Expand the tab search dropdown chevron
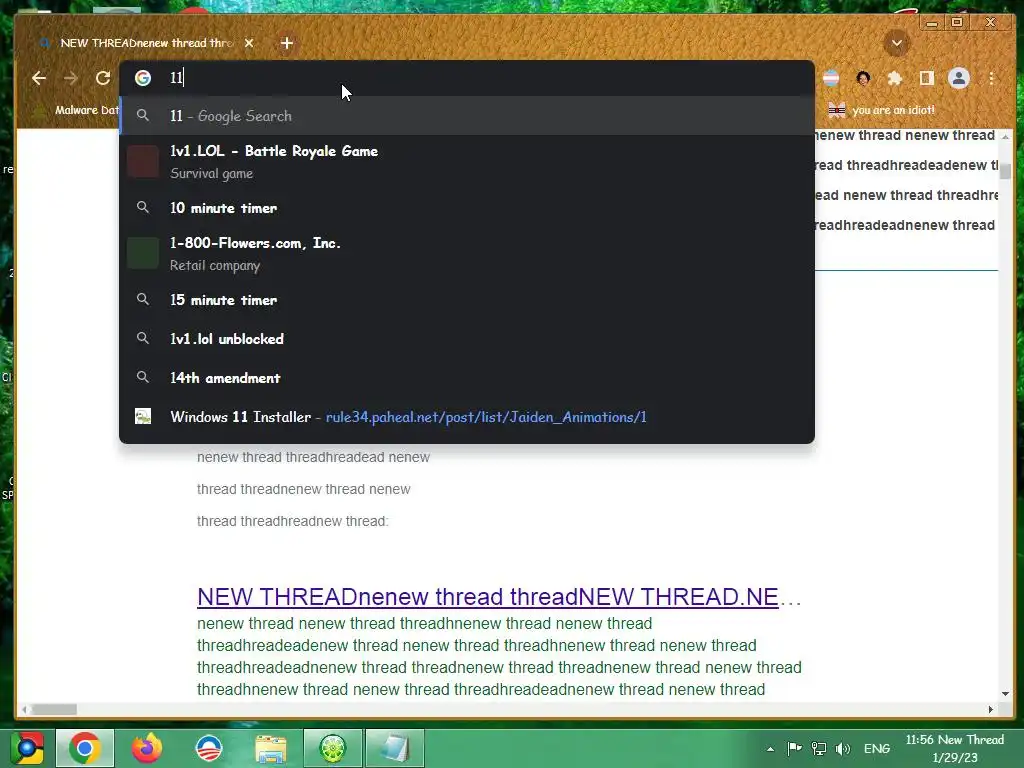Image resolution: width=1024 pixels, height=768 pixels. pyautogui.click(x=897, y=43)
